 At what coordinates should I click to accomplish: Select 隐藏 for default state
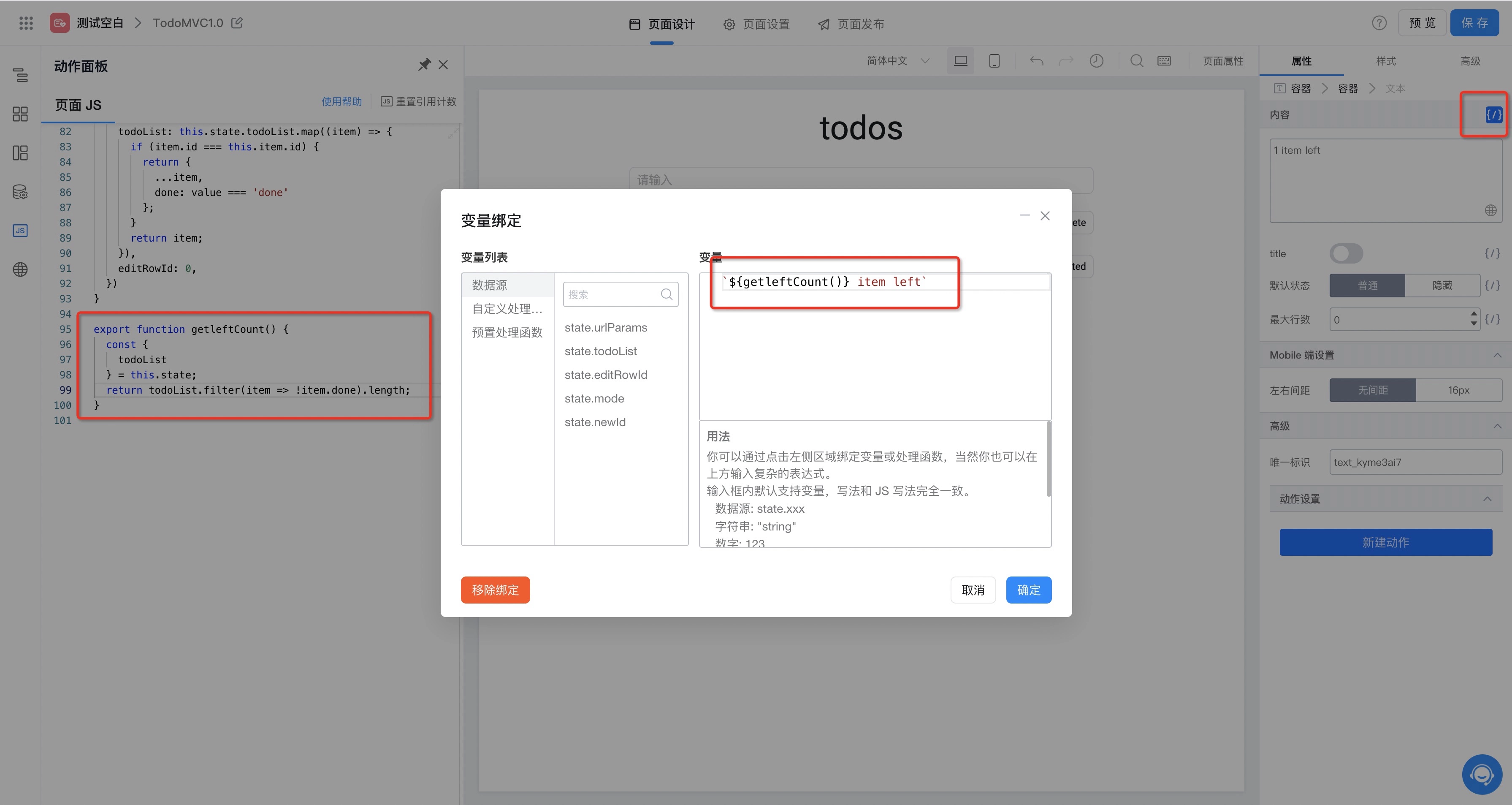click(x=1442, y=286)
